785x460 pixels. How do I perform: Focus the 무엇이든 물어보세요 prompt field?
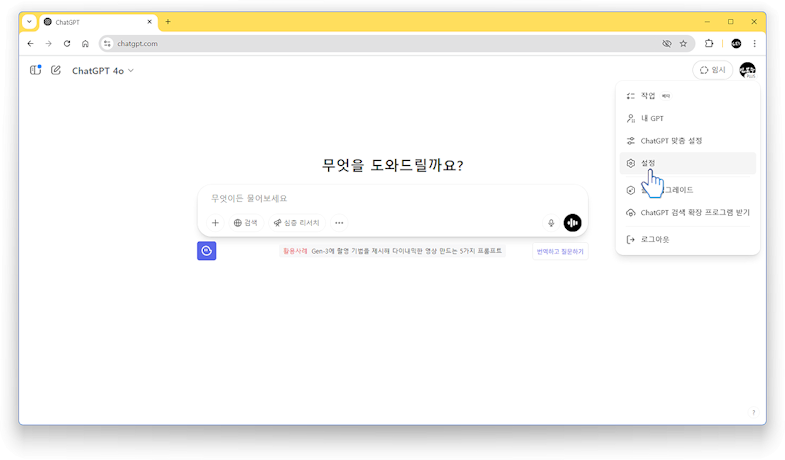[x=392, y=198]
